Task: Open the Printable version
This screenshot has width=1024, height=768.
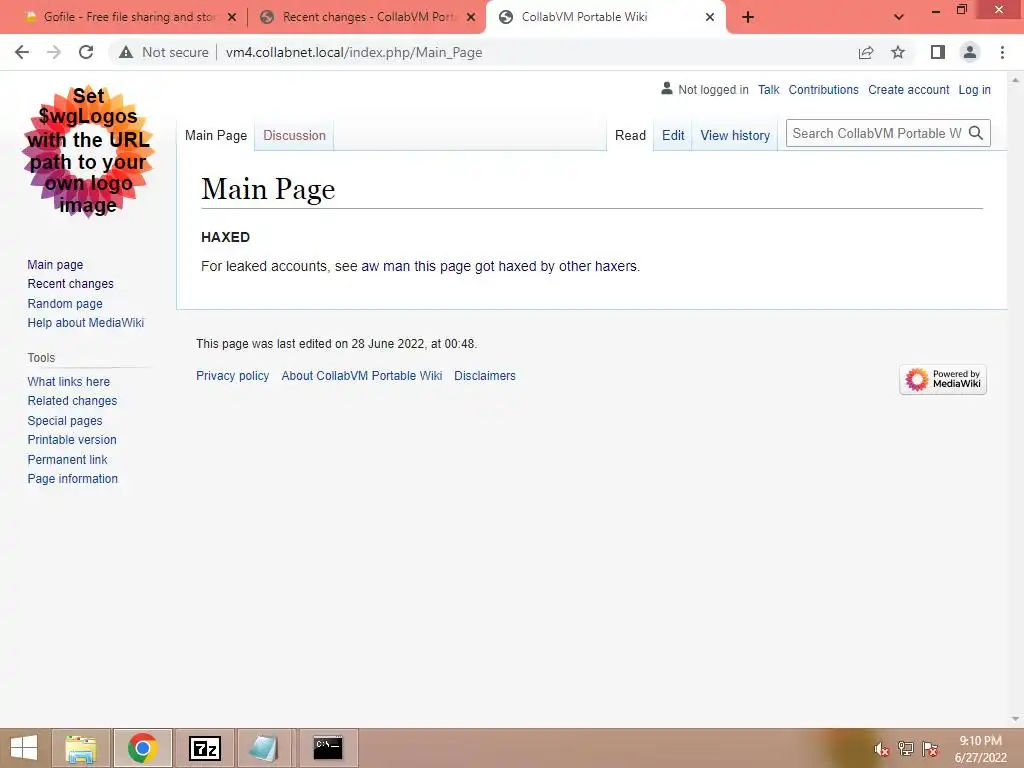Action: tap(72, 440)
